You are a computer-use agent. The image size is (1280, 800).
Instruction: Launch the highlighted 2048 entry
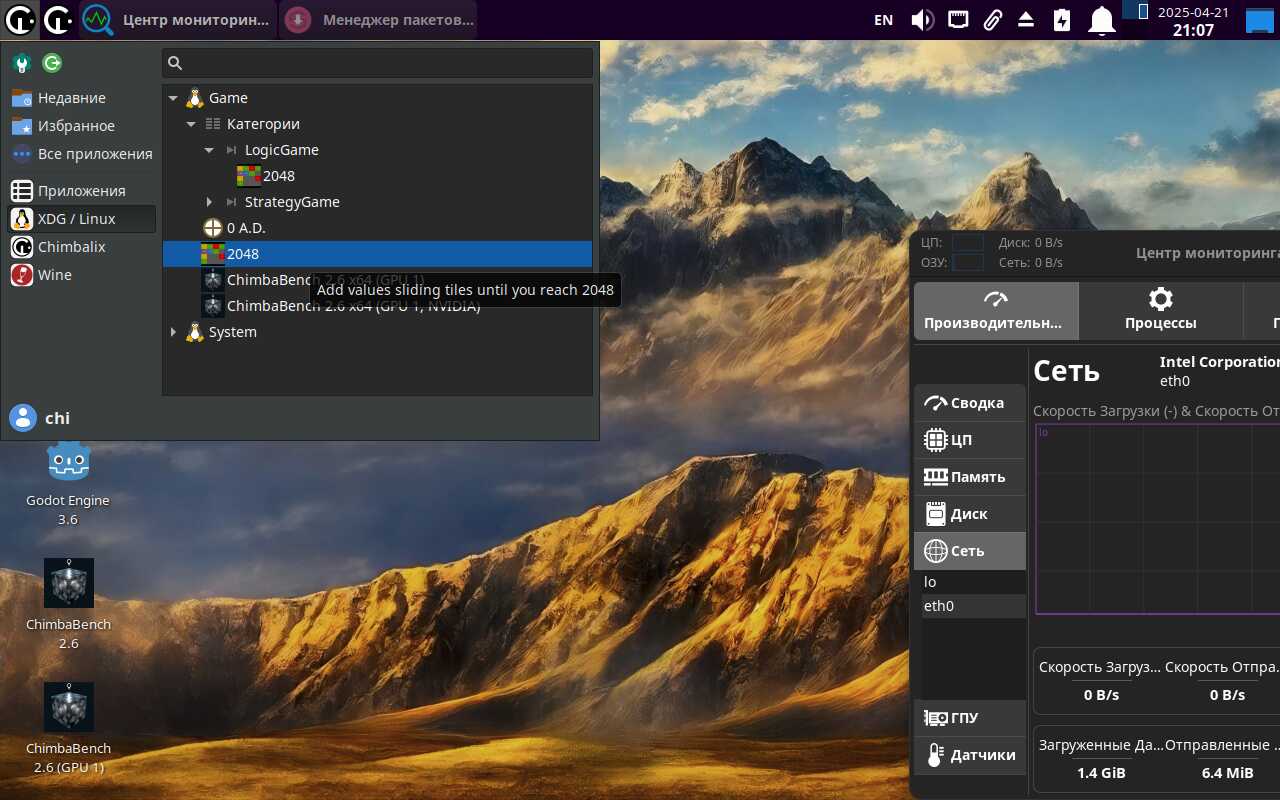377,254
